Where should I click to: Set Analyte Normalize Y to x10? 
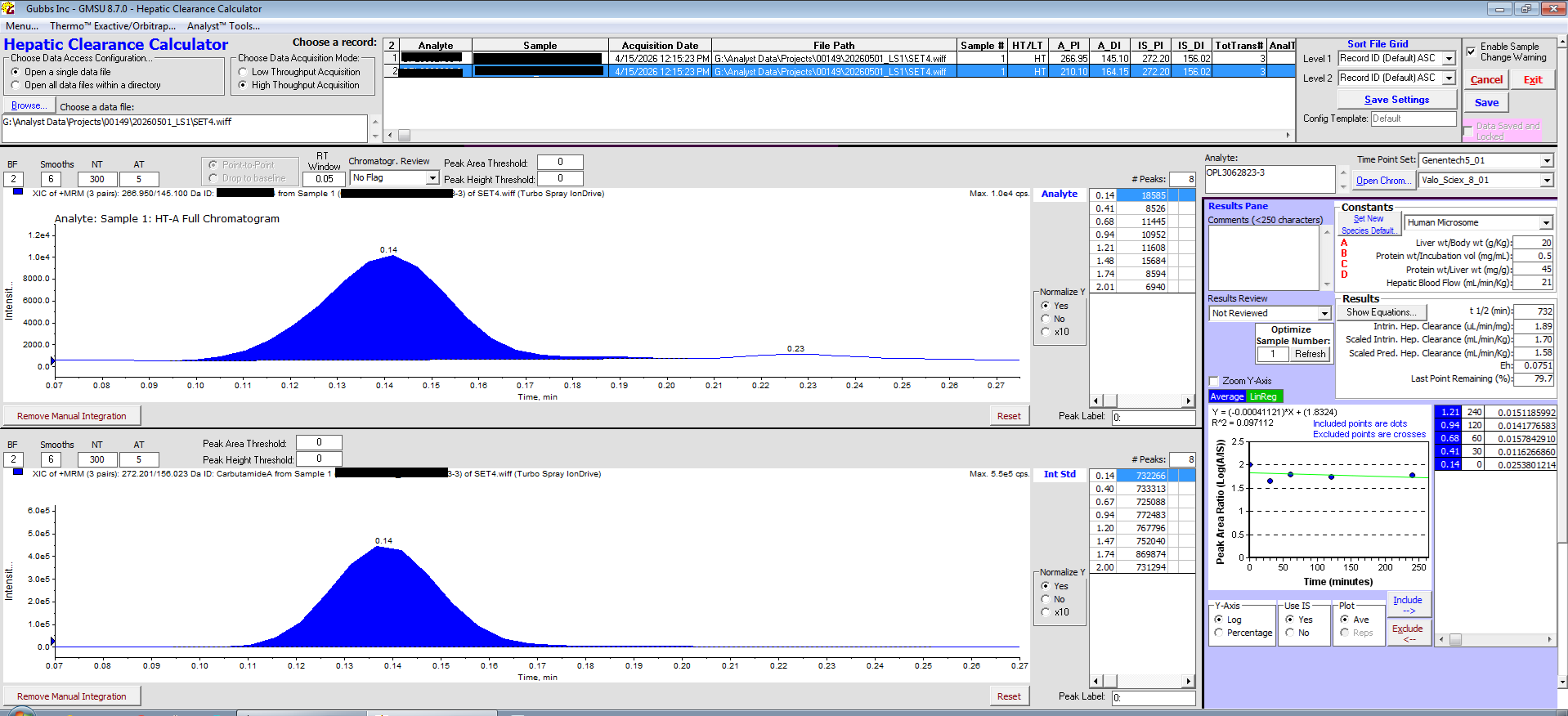click(x=1046, y=332)
